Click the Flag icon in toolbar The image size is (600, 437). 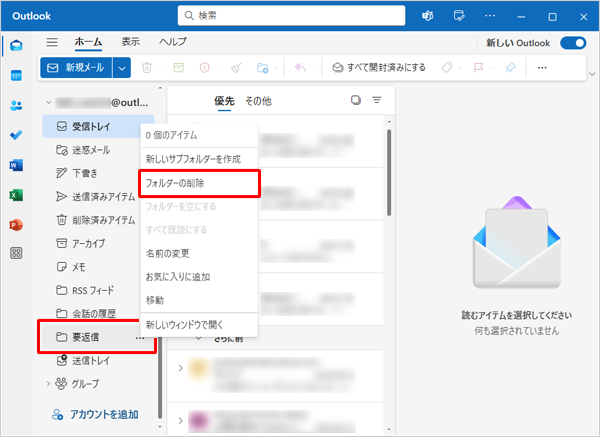pyautogui.click(x=478, y=68)
